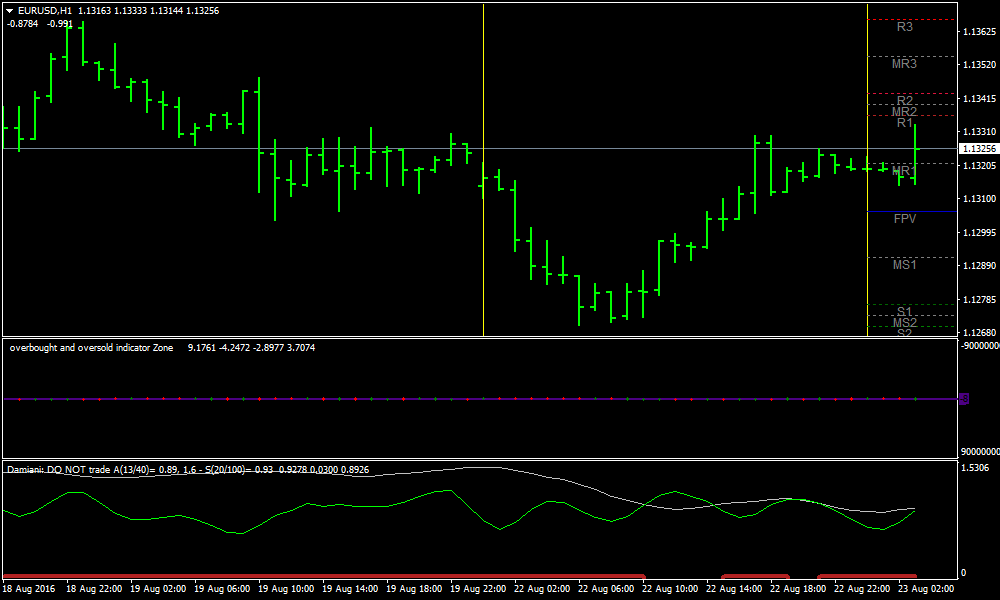Click the MS1 support level label
Screen dimensions: 1000x600
click(905, 265)
